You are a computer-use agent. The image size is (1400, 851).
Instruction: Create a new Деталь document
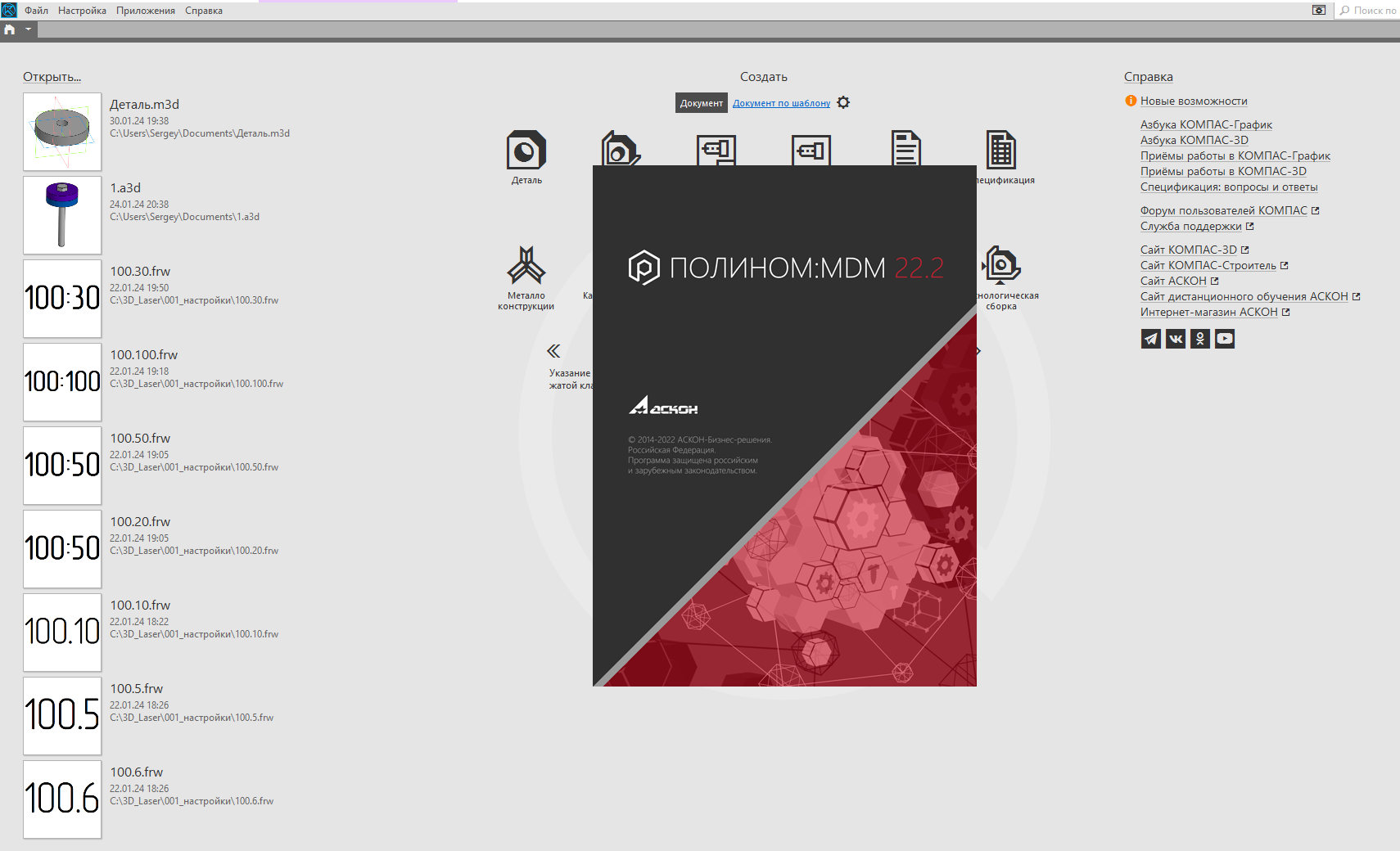click(526, 157)
